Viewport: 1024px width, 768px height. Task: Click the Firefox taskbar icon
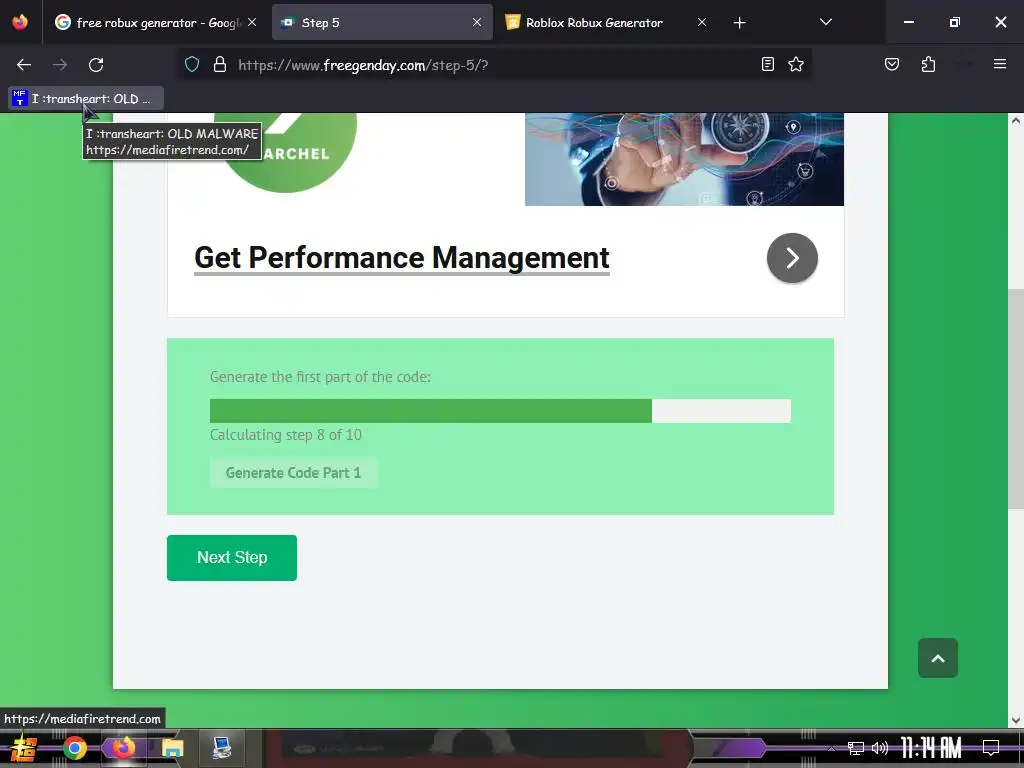123,748
